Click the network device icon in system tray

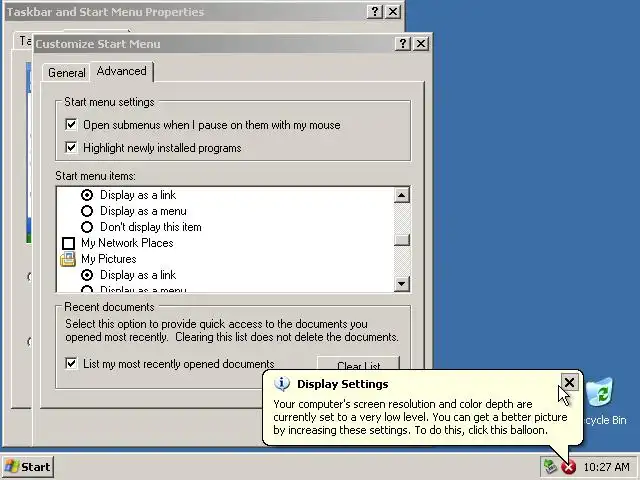[550, 466]
